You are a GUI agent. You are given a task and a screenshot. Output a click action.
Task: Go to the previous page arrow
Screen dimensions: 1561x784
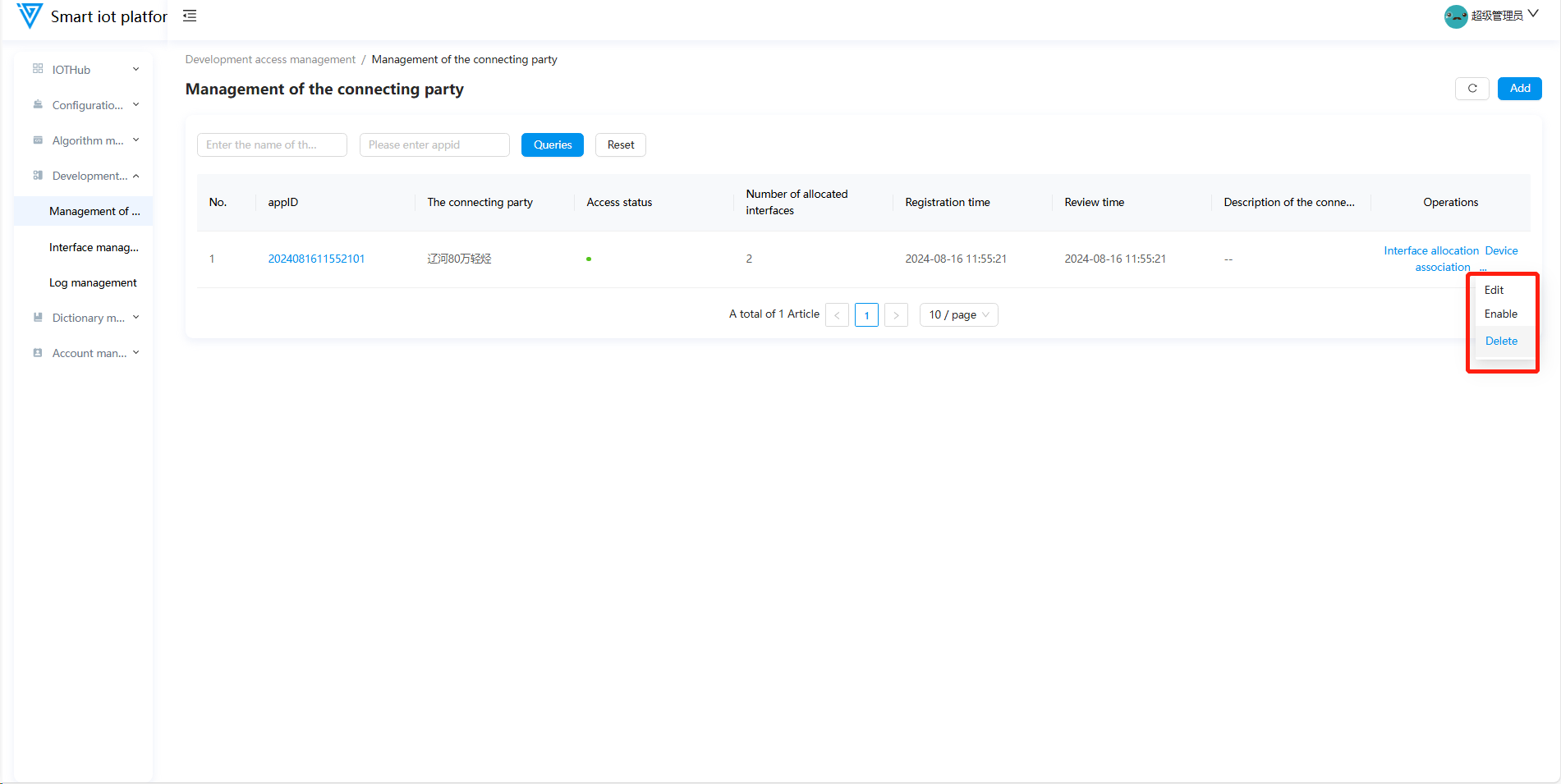click(837, 315)
